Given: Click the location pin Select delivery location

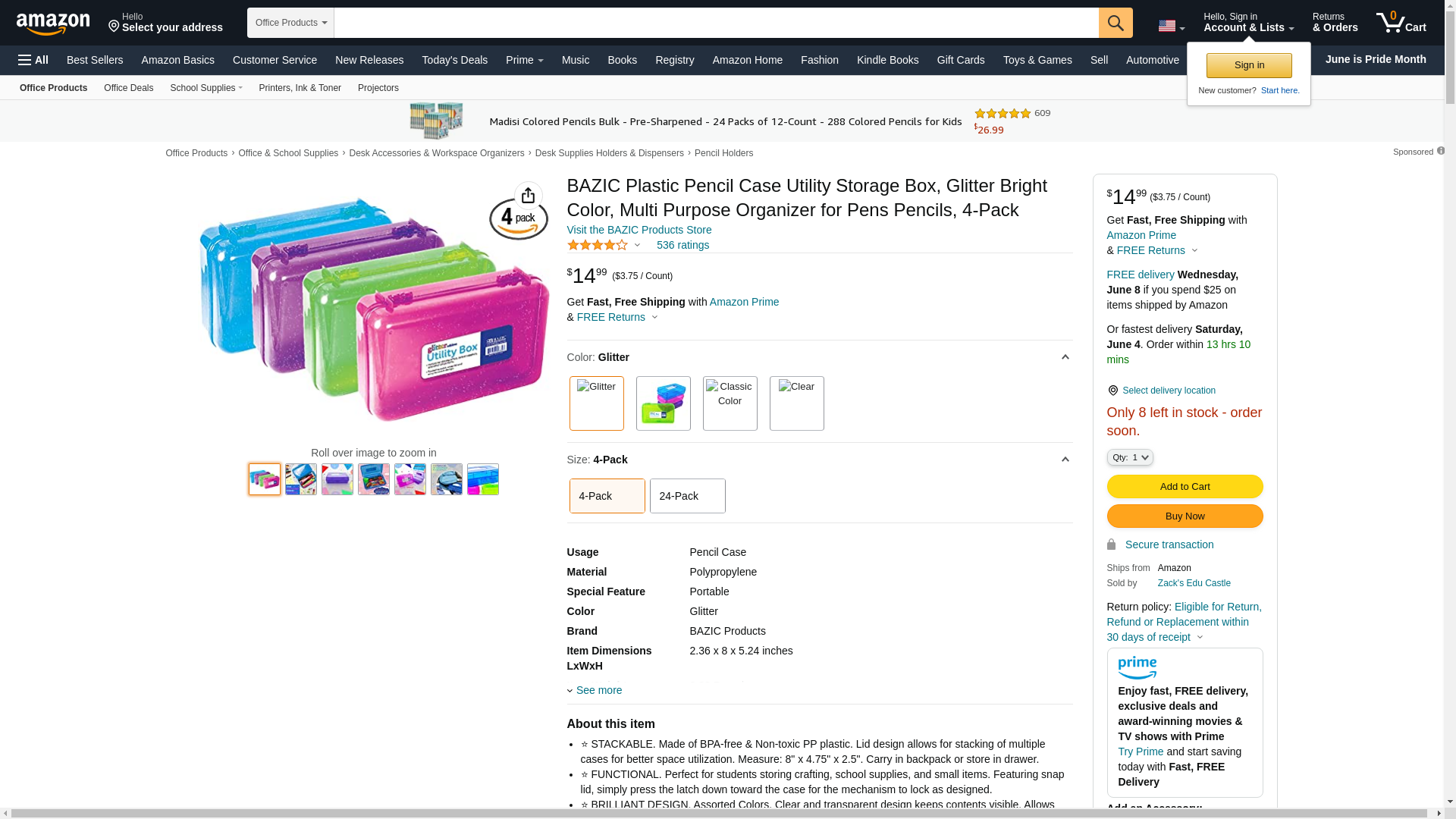Looking at the screenshot, I should pyautogui.click(x=1161, y=391).
